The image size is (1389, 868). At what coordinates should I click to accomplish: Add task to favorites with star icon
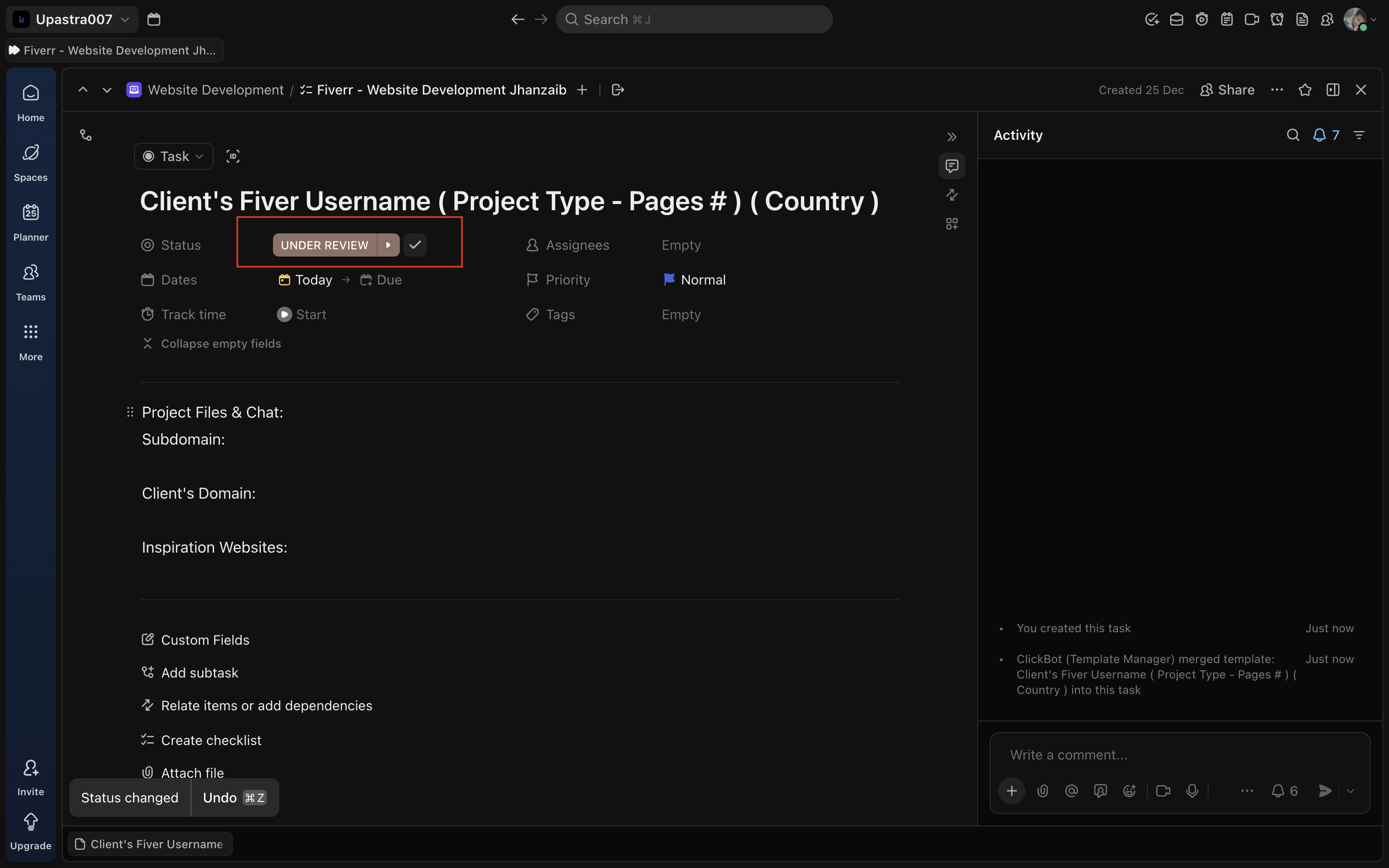pos(1305,90)
